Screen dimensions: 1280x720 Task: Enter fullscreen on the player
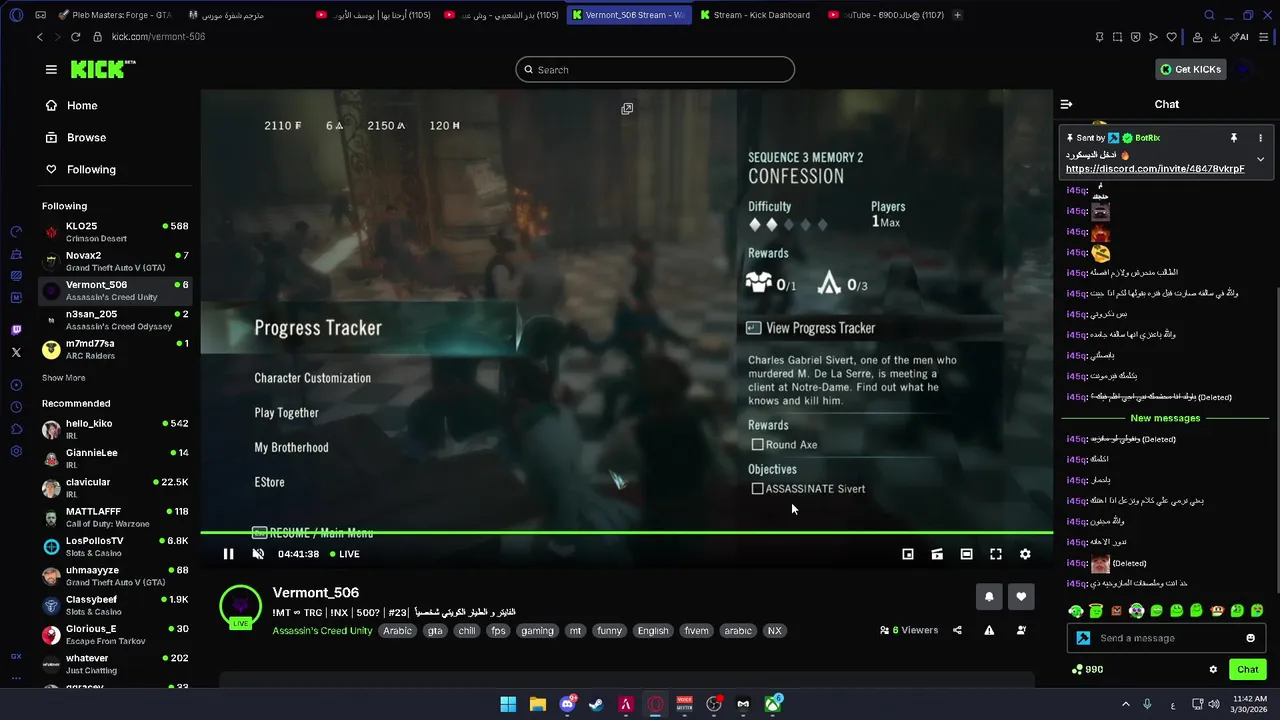[x=996, y=554]
